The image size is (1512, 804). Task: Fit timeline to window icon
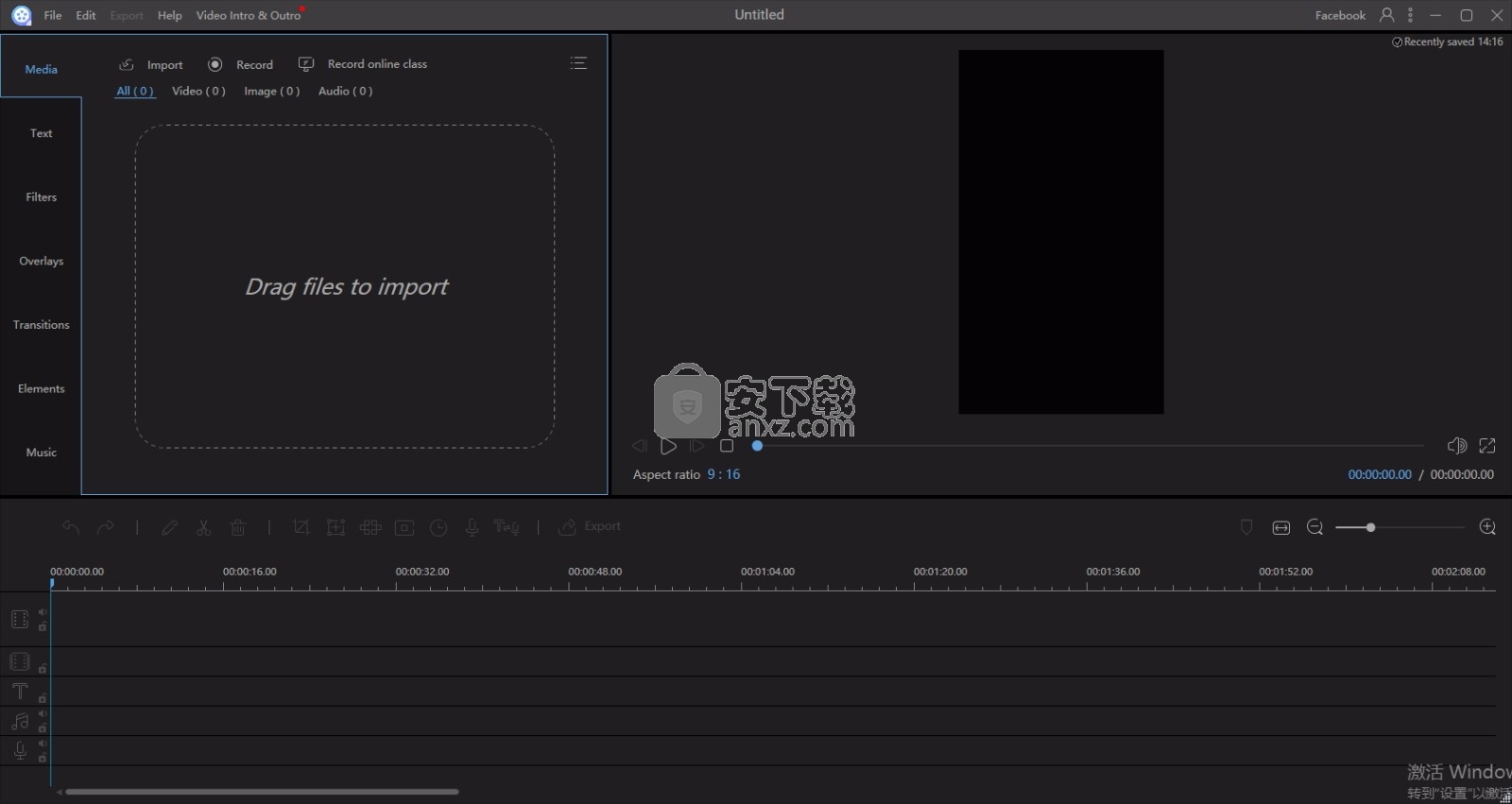(x=1281, y=527)
